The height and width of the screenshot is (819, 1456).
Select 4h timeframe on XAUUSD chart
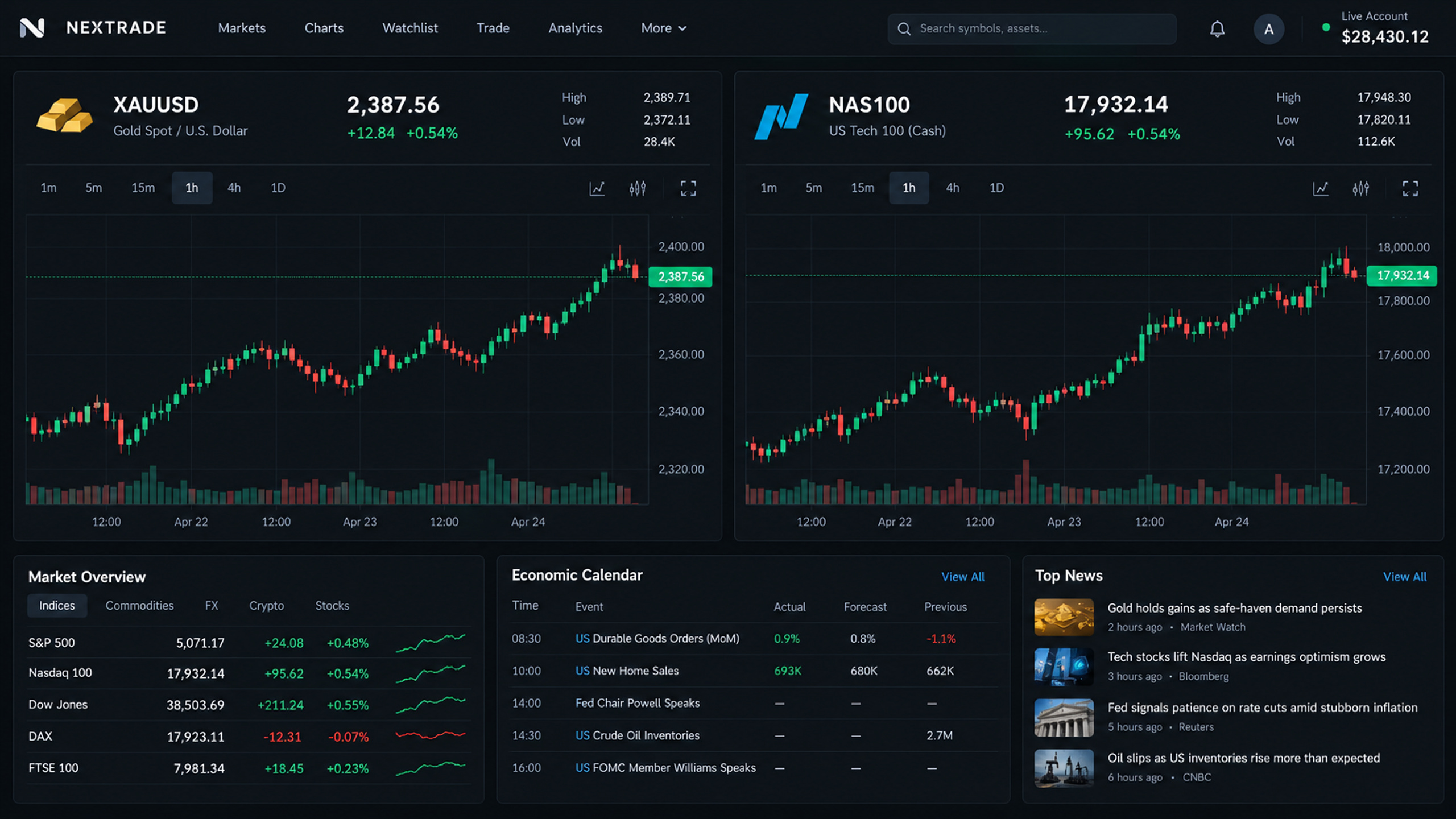click(x=234, y=188)
